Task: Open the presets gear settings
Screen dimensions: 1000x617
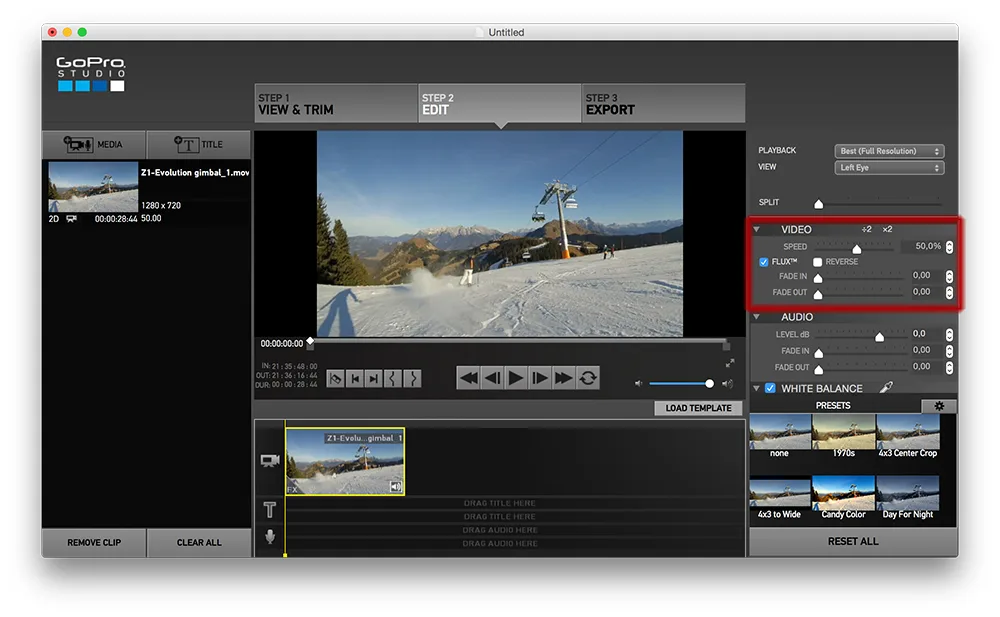Action: pyautogui.click(x=939, y=406)
